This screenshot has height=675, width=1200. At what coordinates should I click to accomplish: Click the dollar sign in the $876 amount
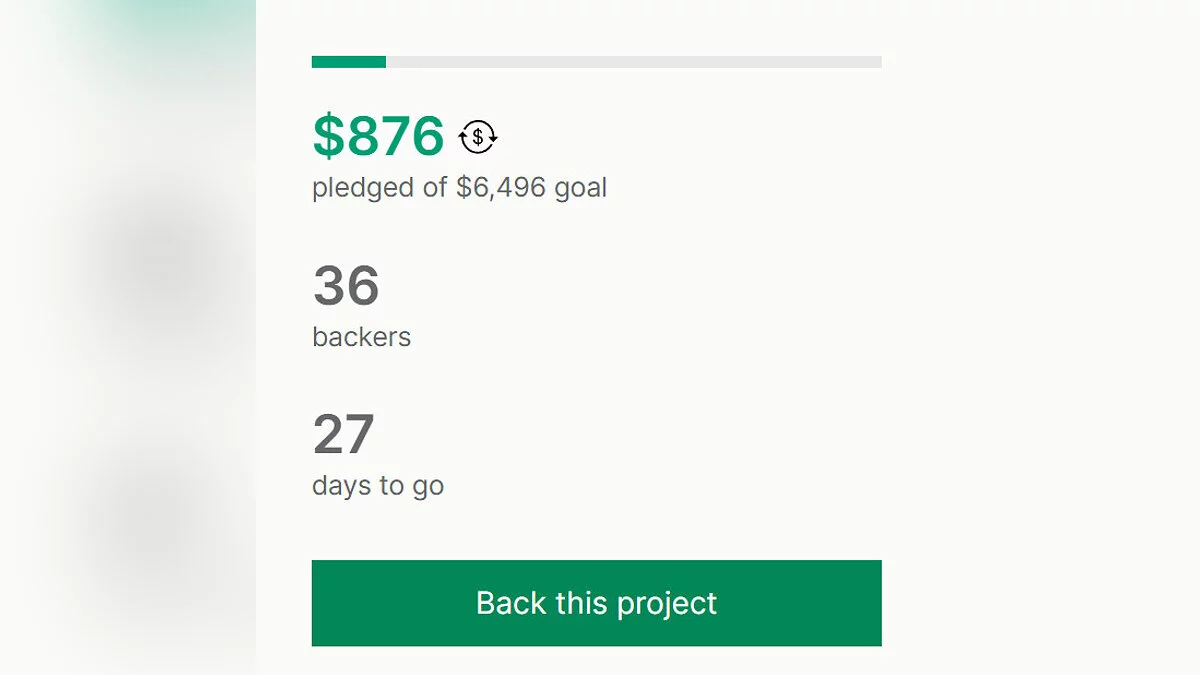tap(327, 136)
